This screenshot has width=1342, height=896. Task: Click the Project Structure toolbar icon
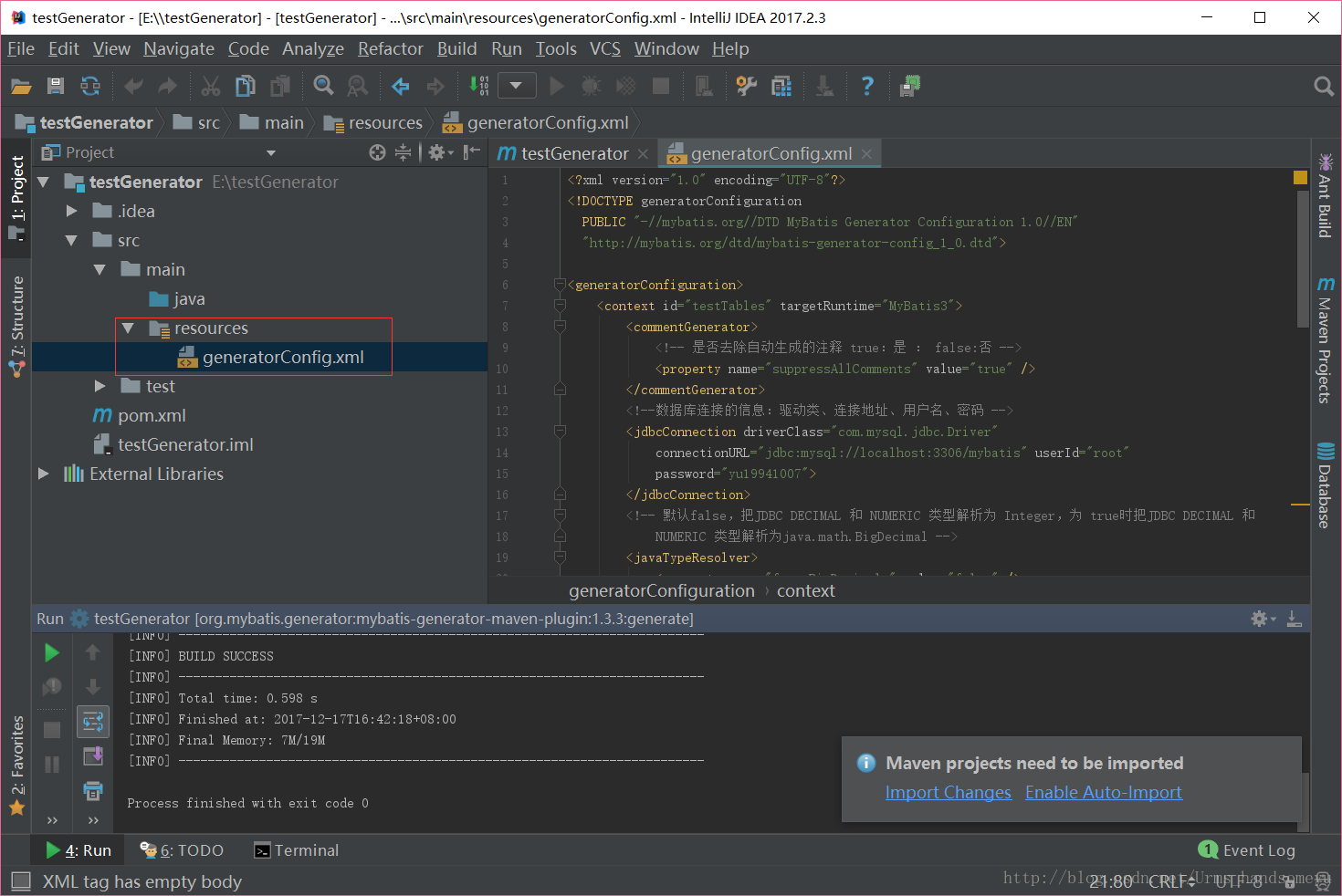click(781, 86)
